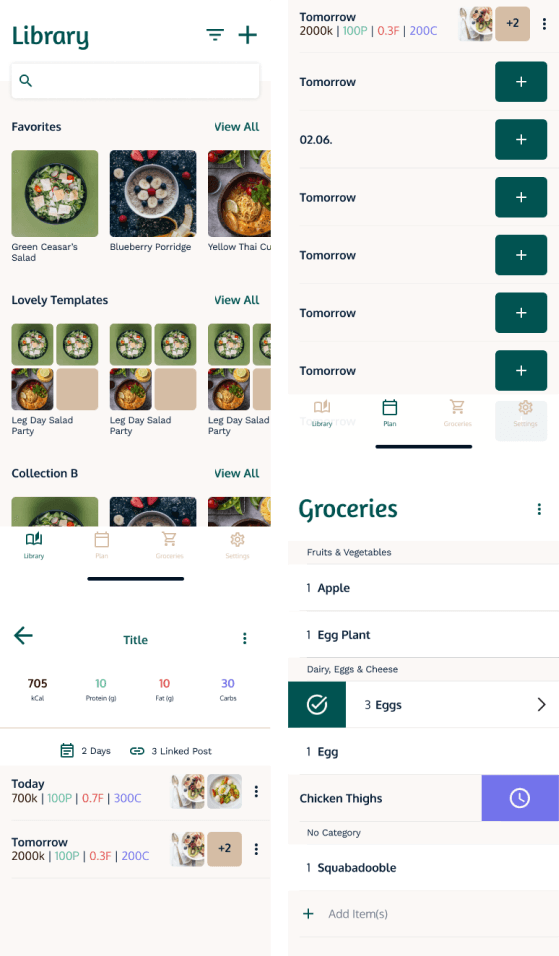The width and height of the screenshot is (559, 956).
Task: Open the Blueberry Porridge favorite thumbnail
Action: 153,193
